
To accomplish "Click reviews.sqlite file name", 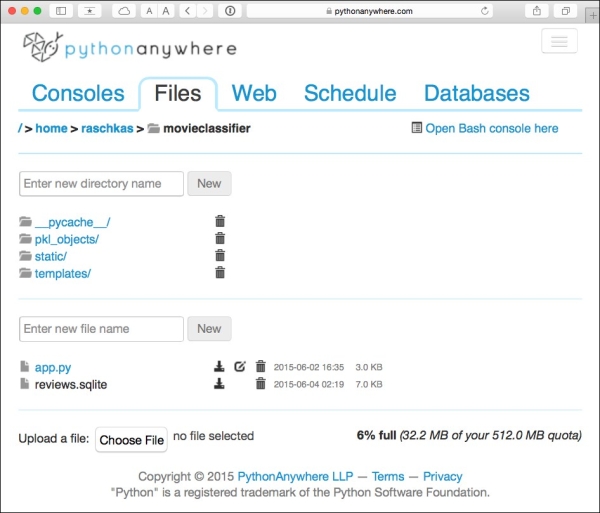I will click(x=71, y=384).
